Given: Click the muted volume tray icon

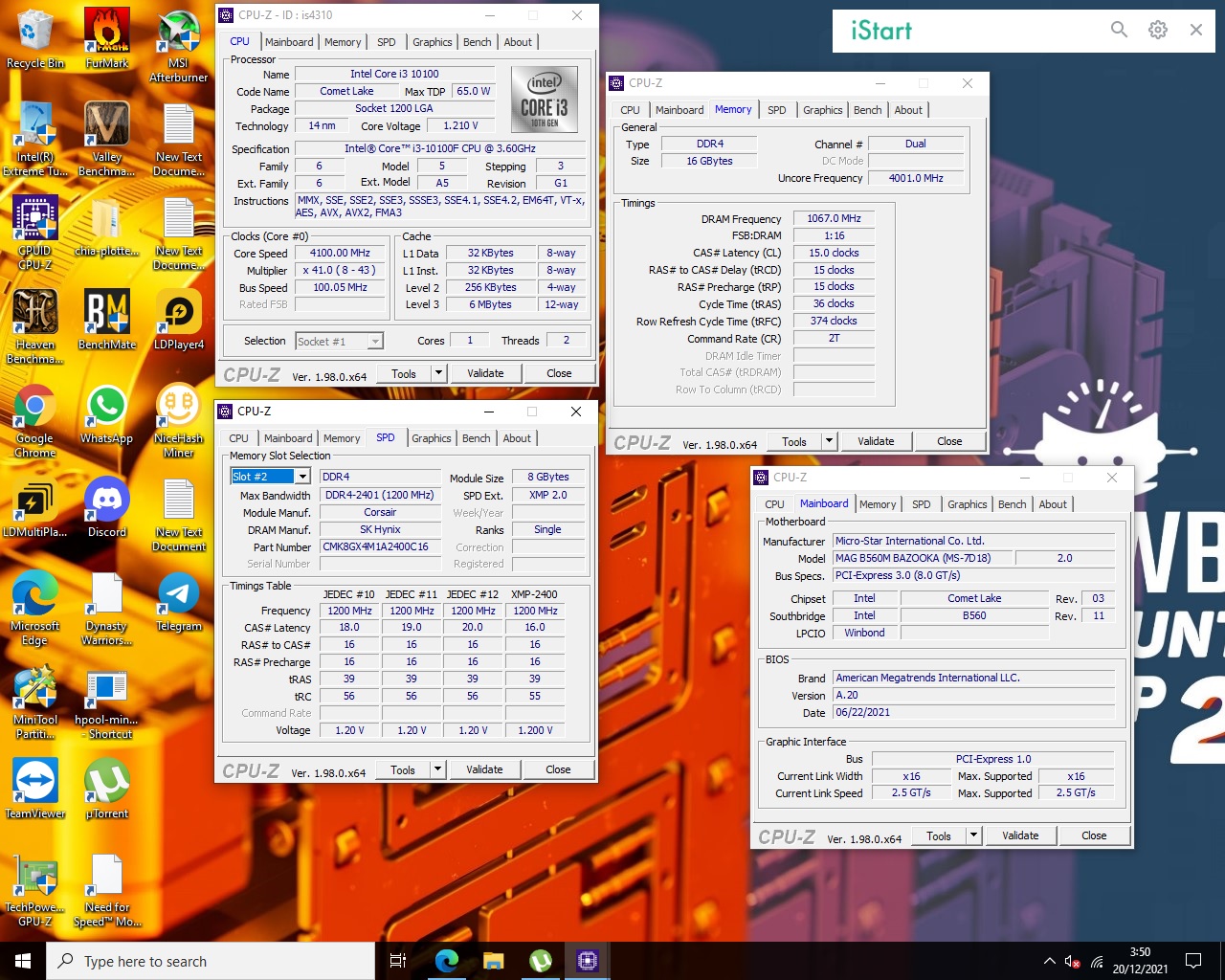Looking at the screenshot, I should [1073, 962].
